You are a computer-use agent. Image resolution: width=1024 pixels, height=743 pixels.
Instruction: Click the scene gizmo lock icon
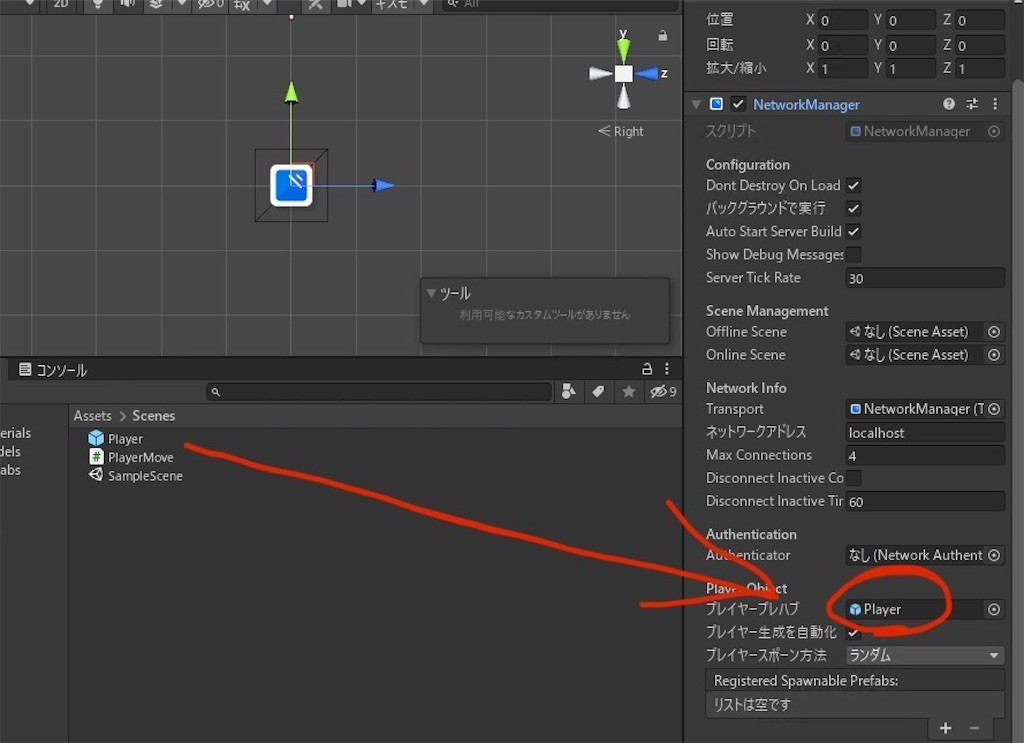(662, 35)
